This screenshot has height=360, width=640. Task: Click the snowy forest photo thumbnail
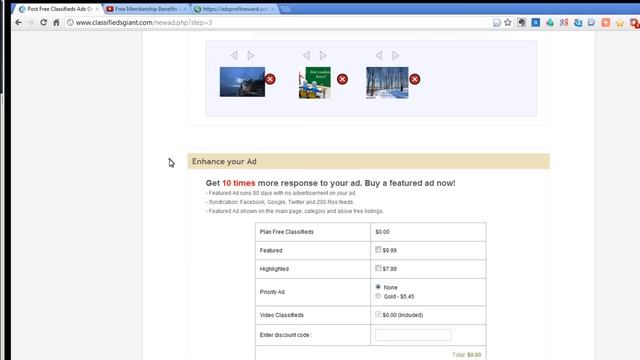click(x=387, y=83)
